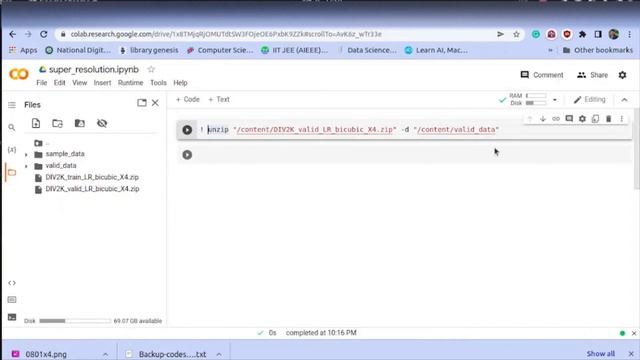Copy link to cell

pos(556,119)
